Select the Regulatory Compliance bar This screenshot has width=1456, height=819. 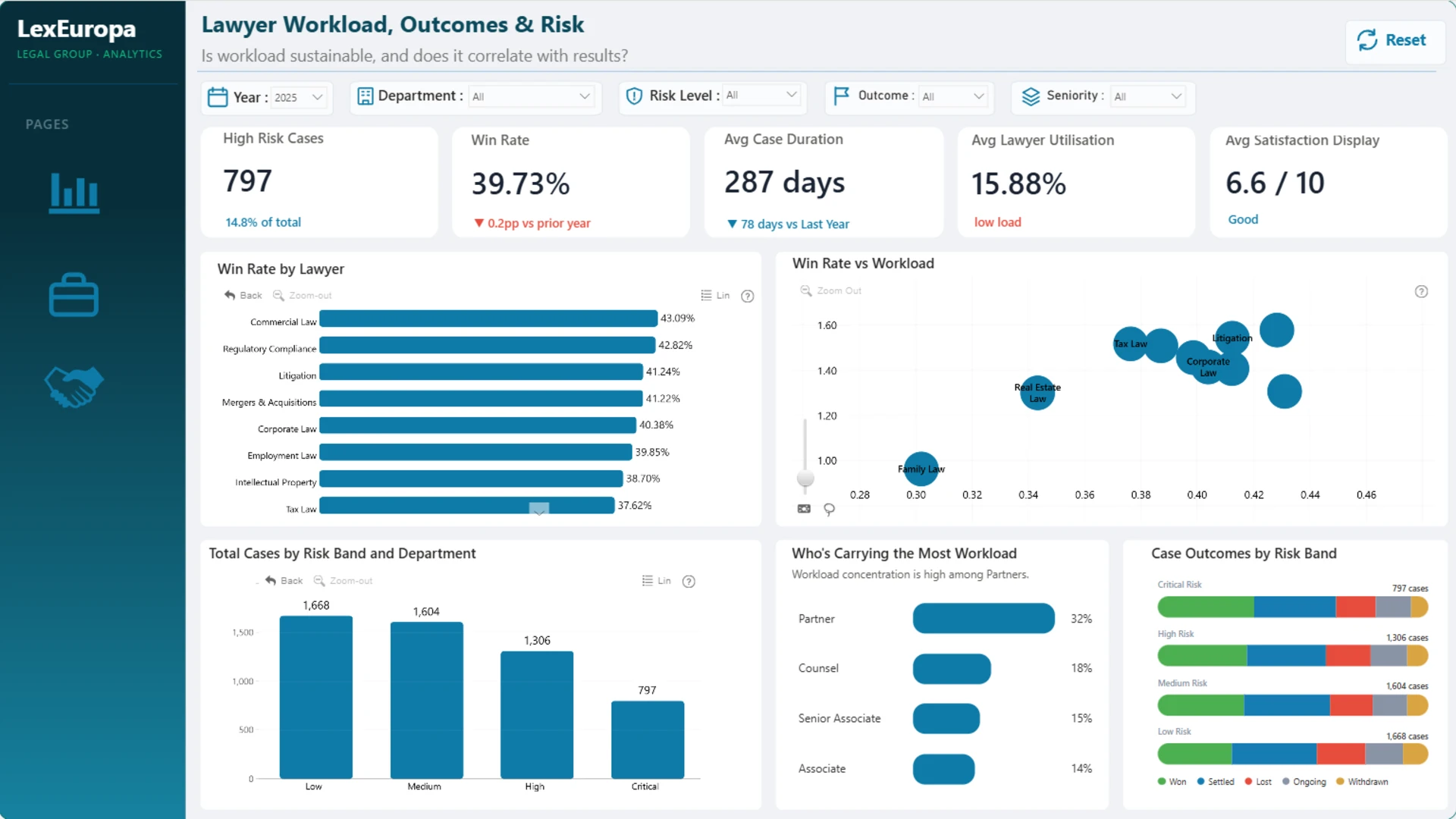tap(488, 345)
